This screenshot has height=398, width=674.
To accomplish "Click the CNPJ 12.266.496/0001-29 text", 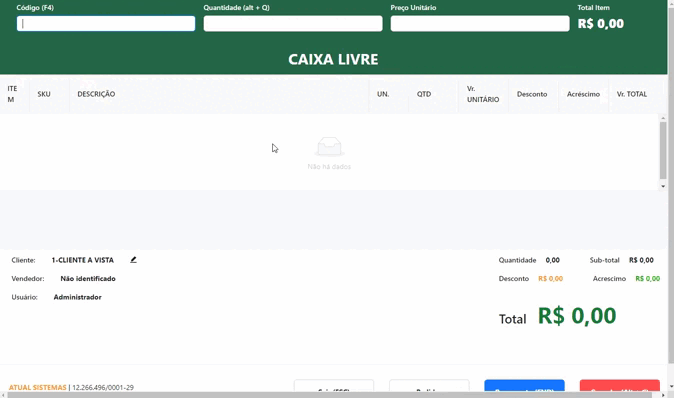I will click(103, 387).
